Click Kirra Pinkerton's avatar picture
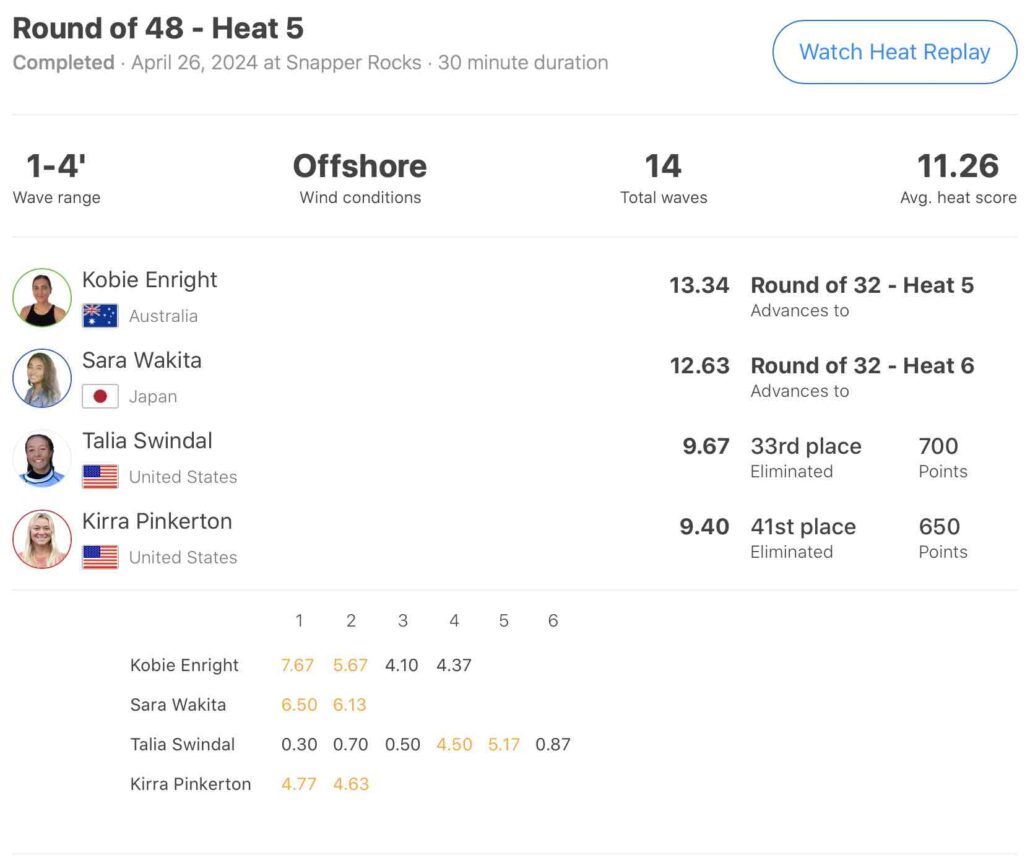 pyautogui.click(x=42, y=539)
